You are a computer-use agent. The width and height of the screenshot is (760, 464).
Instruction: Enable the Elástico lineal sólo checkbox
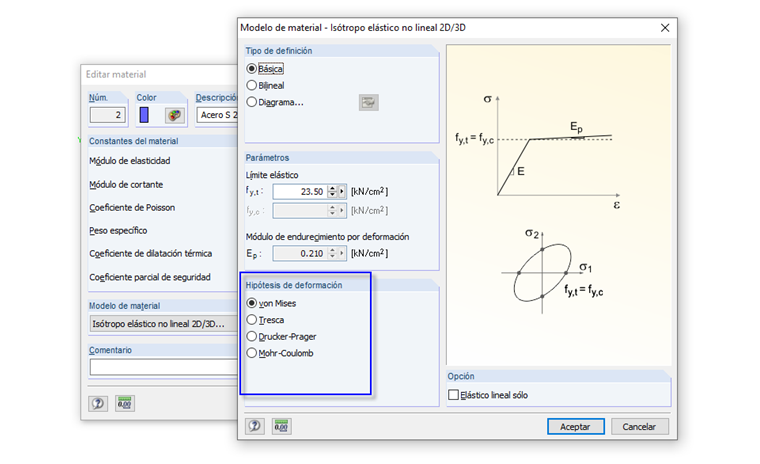(453, 395)
